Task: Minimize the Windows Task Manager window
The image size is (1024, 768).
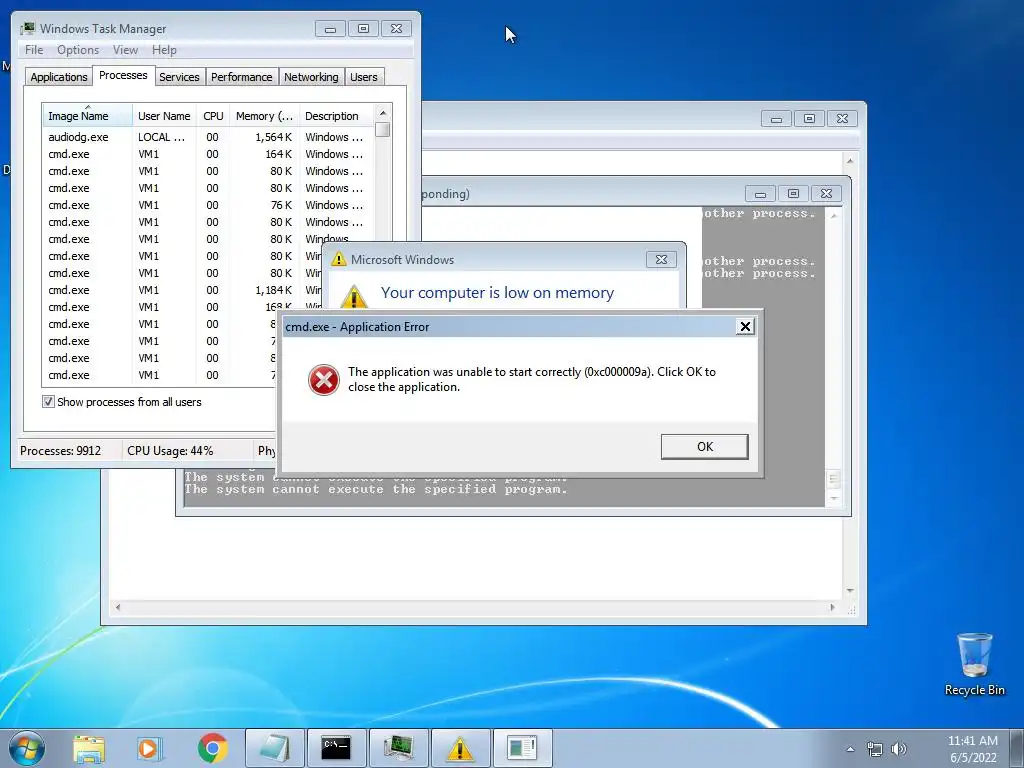Action: [x=330, y=29]
